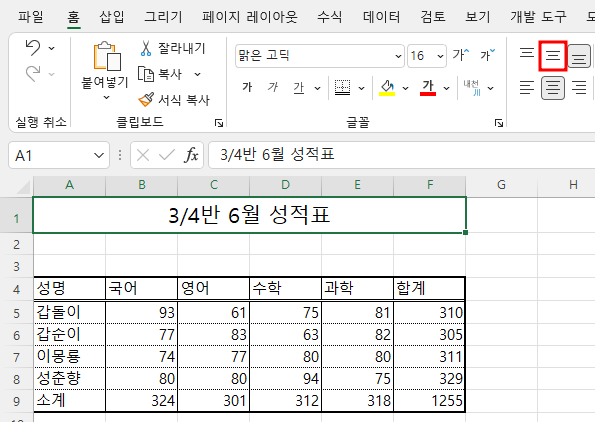Select cell with total 1255
Screen dimensions: 595x422
pyautogui.click(x=430, y=401)
